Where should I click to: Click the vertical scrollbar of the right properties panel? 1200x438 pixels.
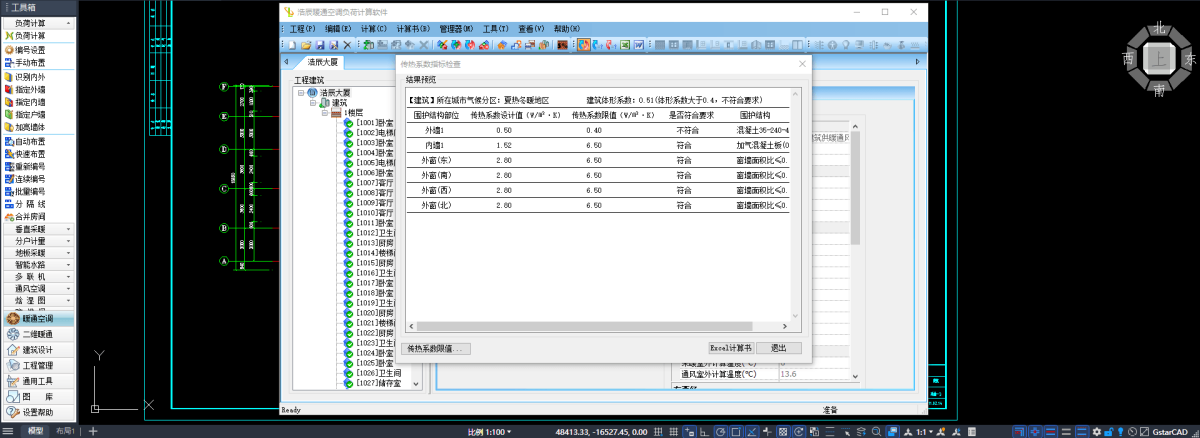point(855,190)
